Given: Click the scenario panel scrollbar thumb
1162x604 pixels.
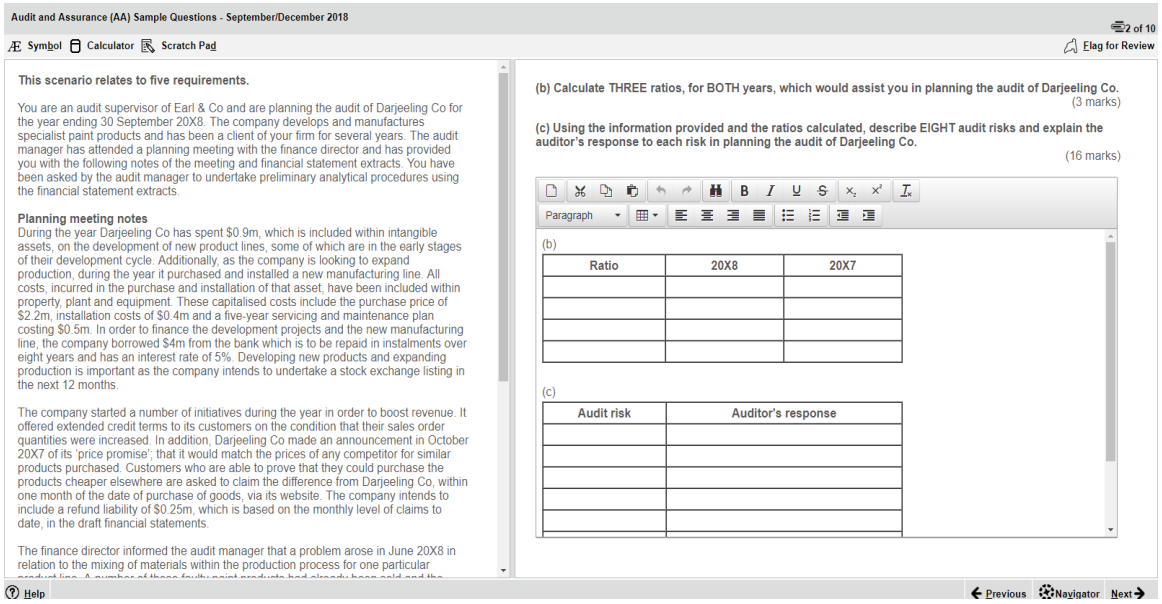Looking at the screenshot, I should click(504, 227).
